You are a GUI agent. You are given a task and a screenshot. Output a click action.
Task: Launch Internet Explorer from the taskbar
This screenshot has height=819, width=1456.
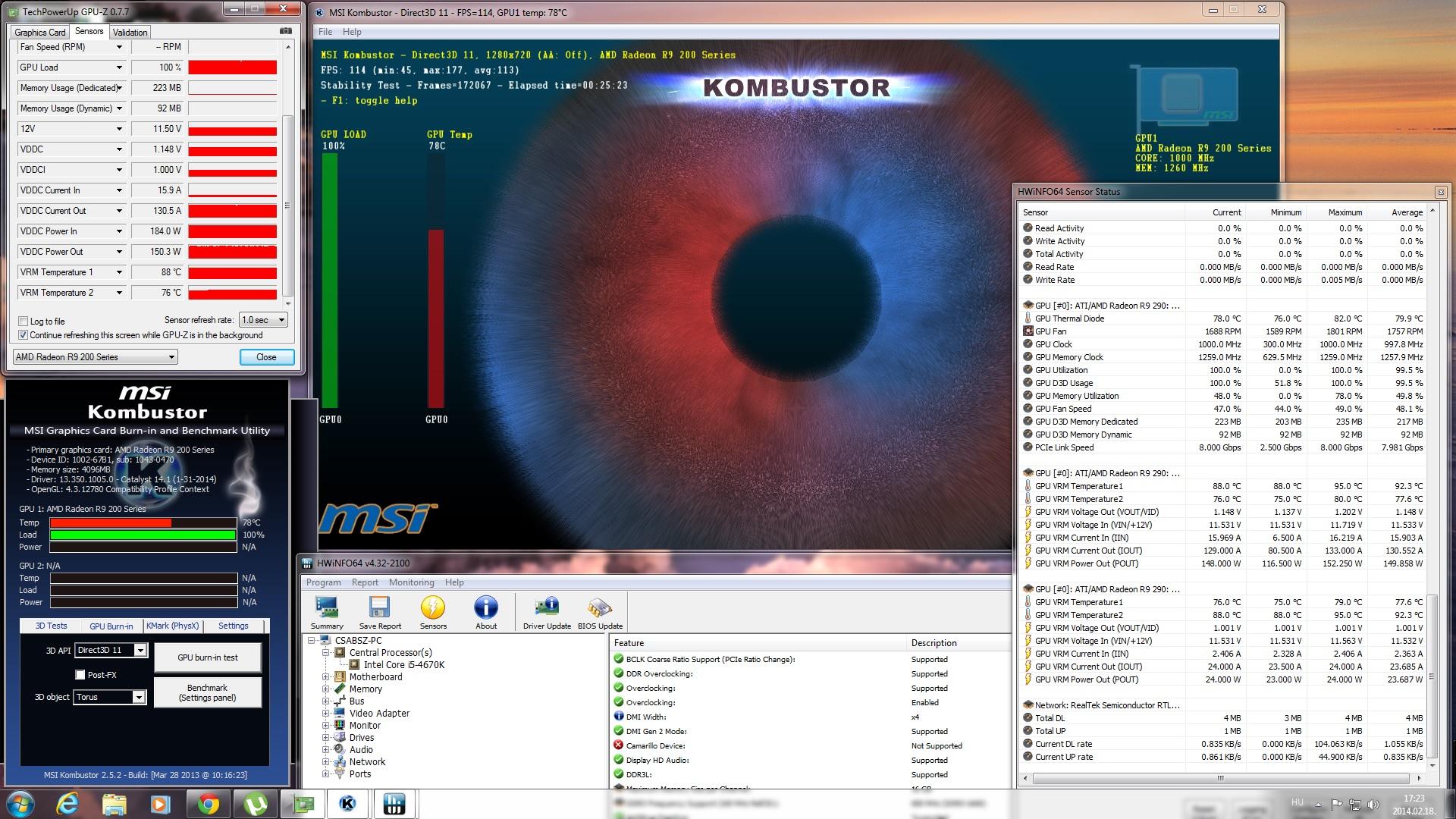click(x=68, y=804)
